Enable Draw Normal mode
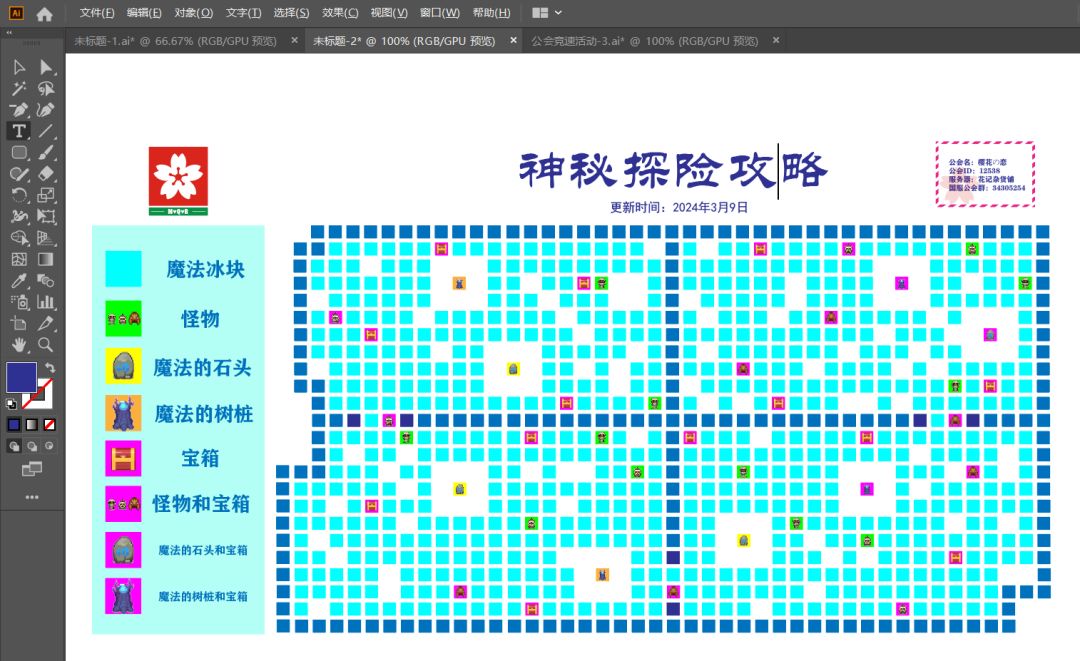Screen dimensions: 1080x661 pyautogui.click(x=14, y=446)
